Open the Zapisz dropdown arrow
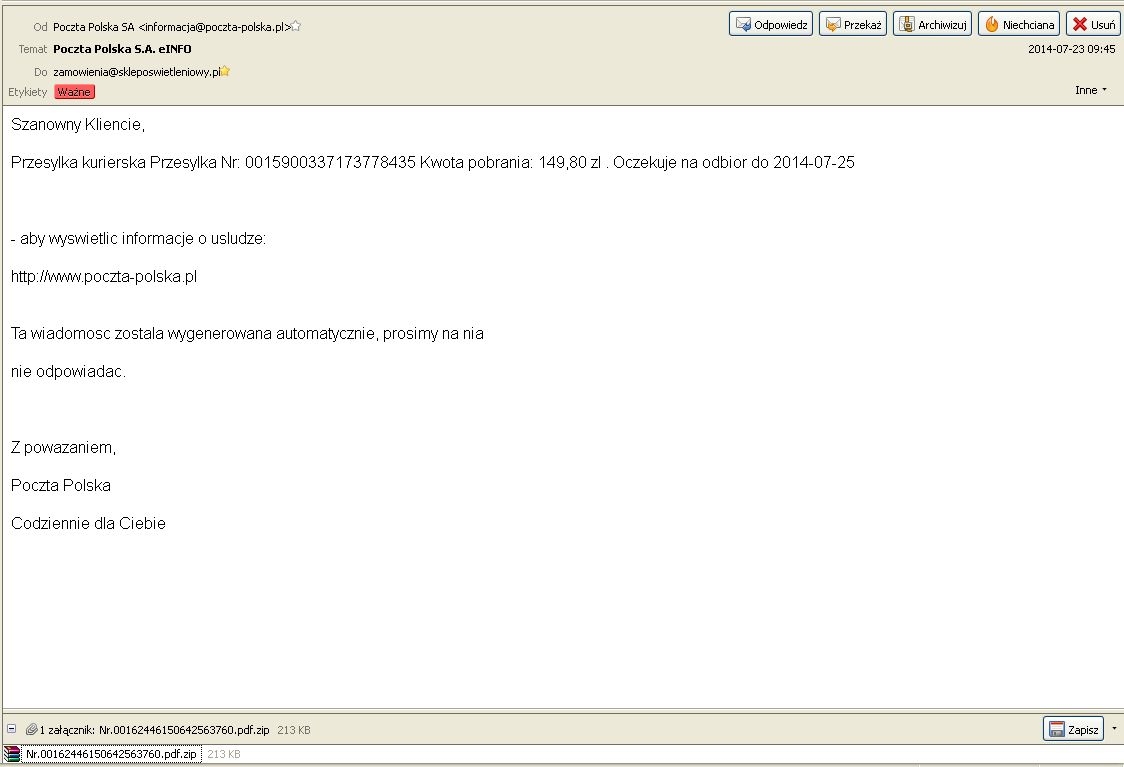1124x767 pixels. point(1114,729)
